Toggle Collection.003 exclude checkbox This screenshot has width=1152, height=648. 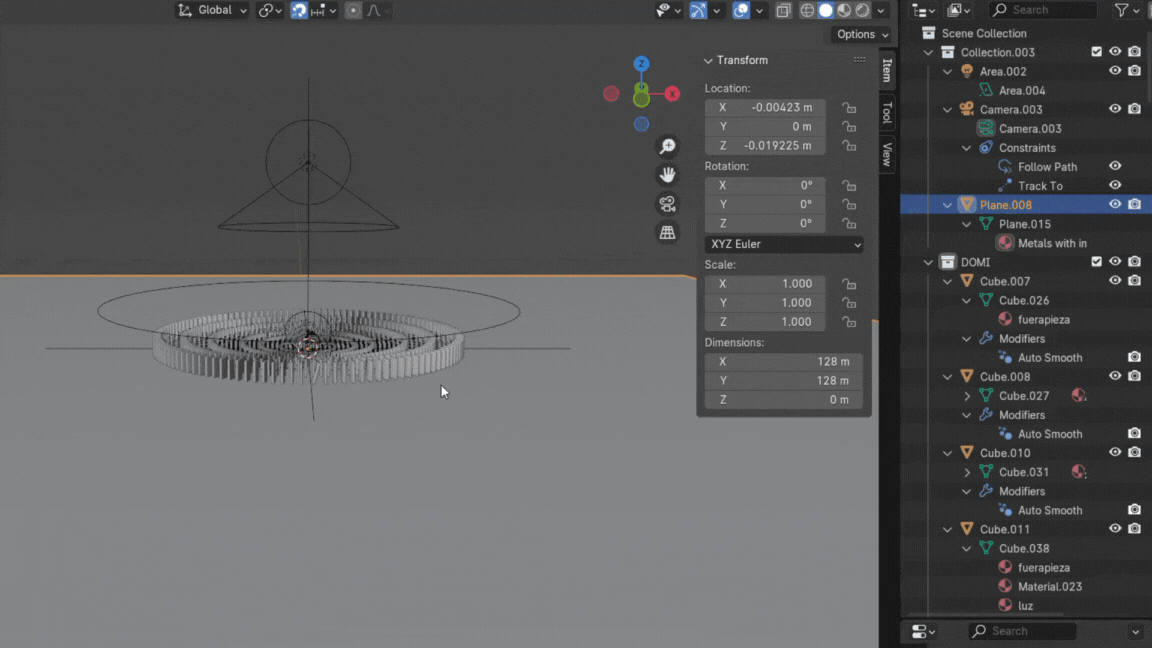(x=1096, y=52)
